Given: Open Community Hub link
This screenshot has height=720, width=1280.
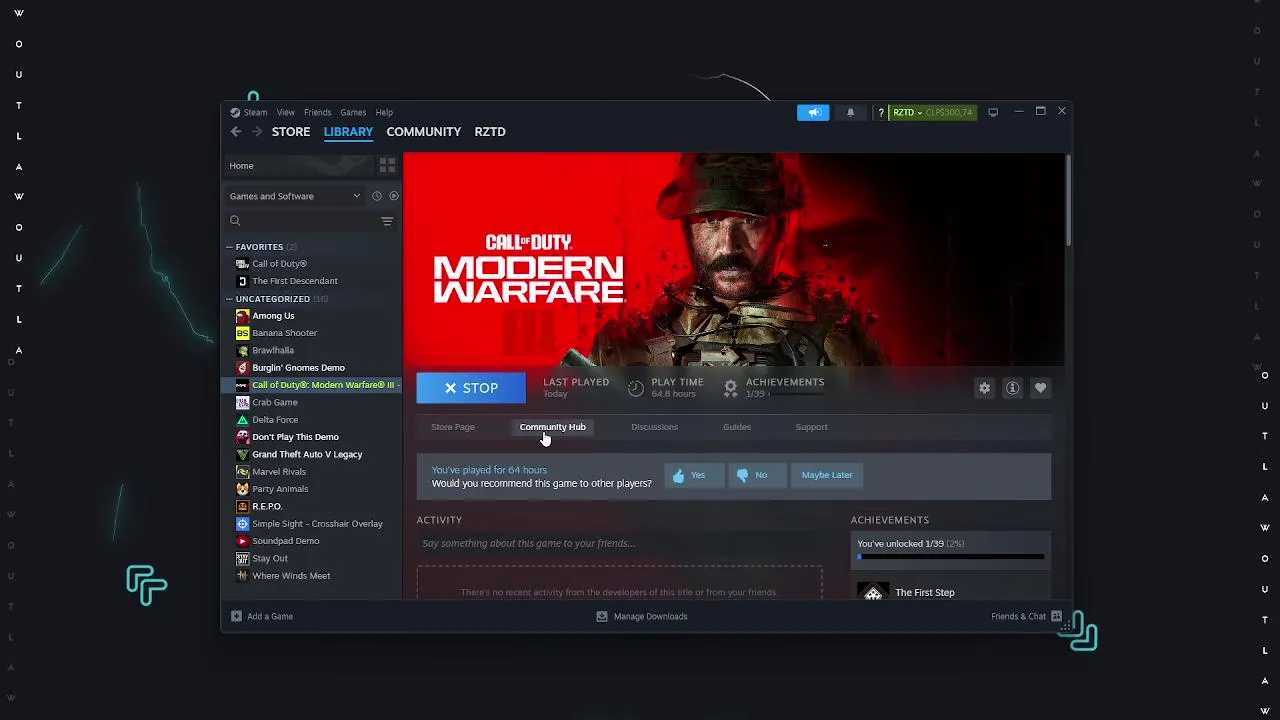Looking at the screenshot, I should (x=553, y=427).
